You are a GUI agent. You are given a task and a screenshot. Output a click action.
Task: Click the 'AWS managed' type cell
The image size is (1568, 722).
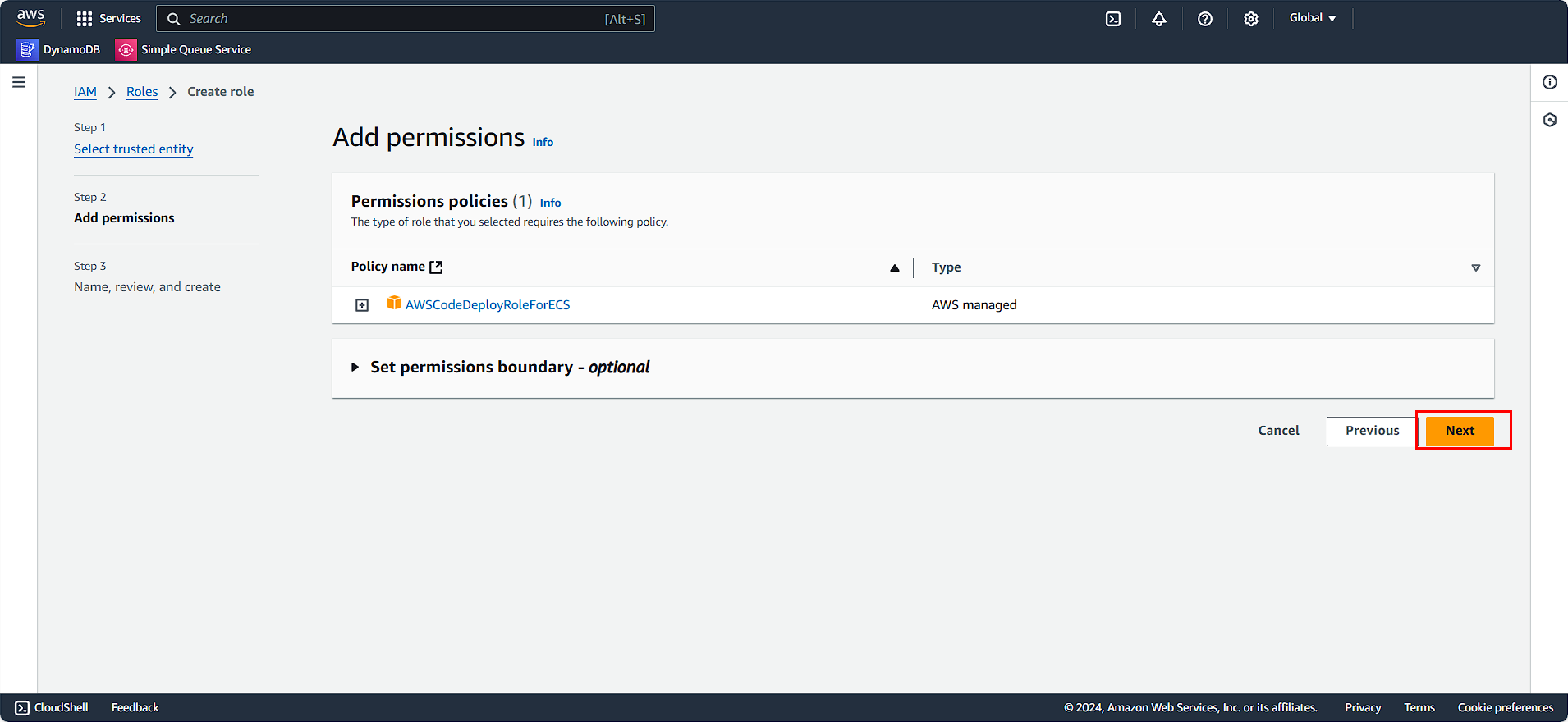pyautogui.click(x=974, y=305)
